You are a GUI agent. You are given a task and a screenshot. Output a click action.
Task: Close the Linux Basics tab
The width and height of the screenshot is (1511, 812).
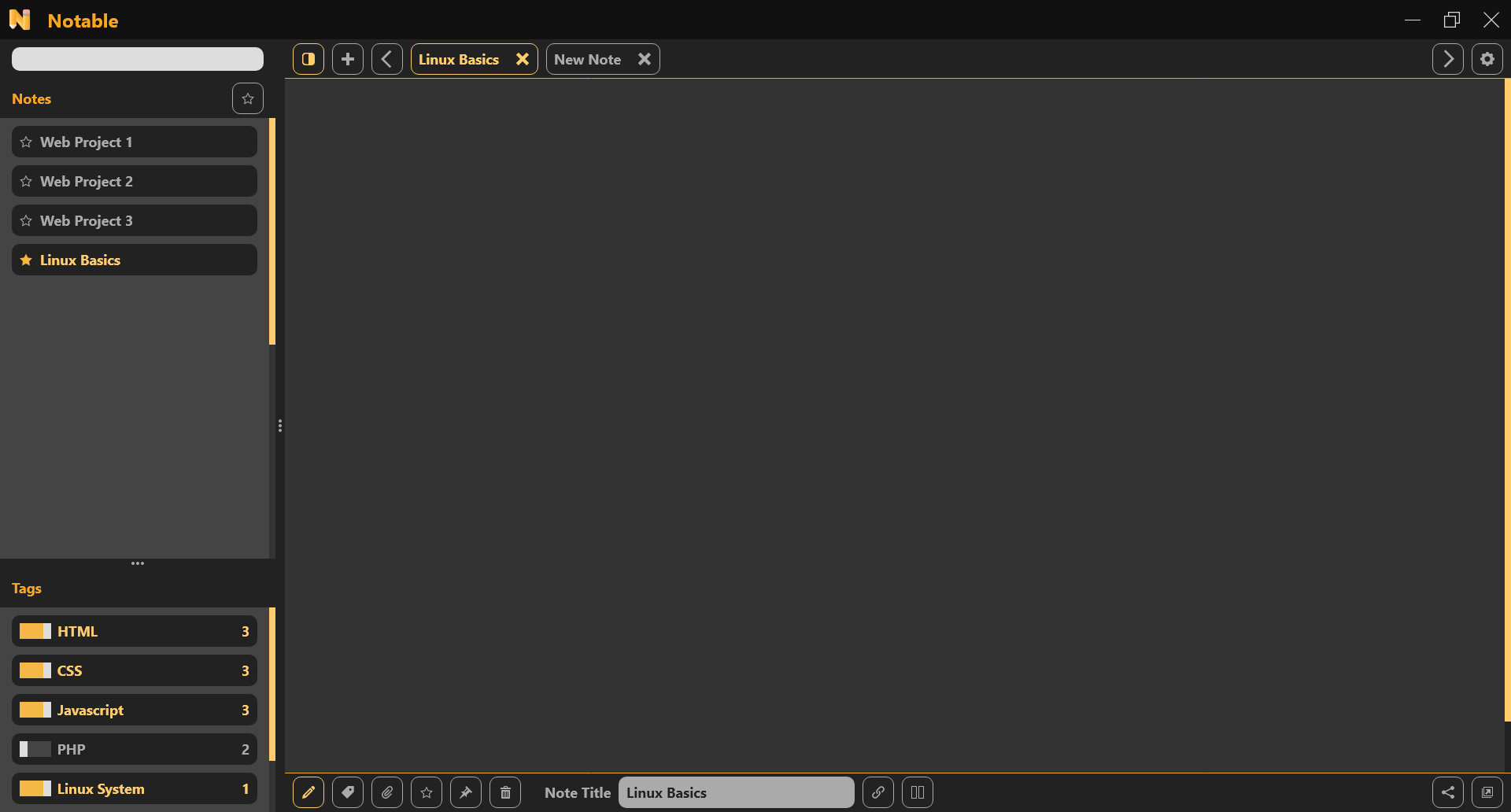tap(523, 58)
